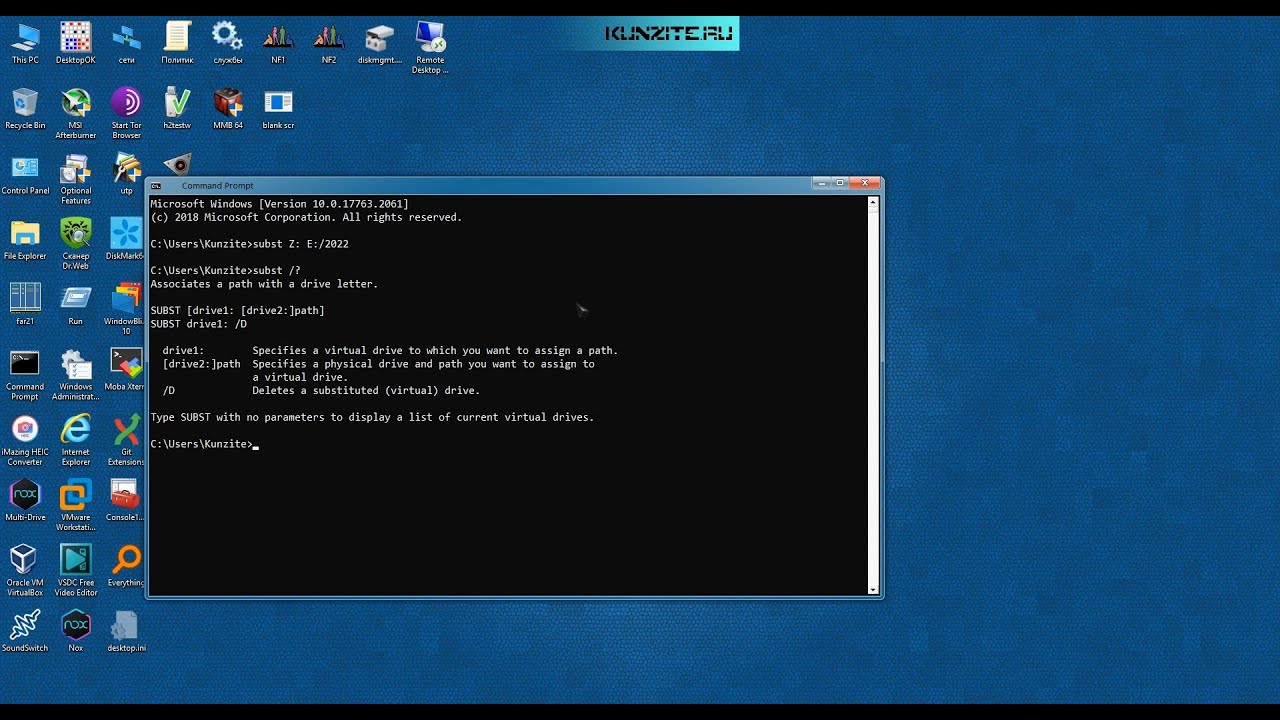Click the active C:\Users\Kunzite> prompt line
Screen dimensions: 1280x720
pos(205,444)
